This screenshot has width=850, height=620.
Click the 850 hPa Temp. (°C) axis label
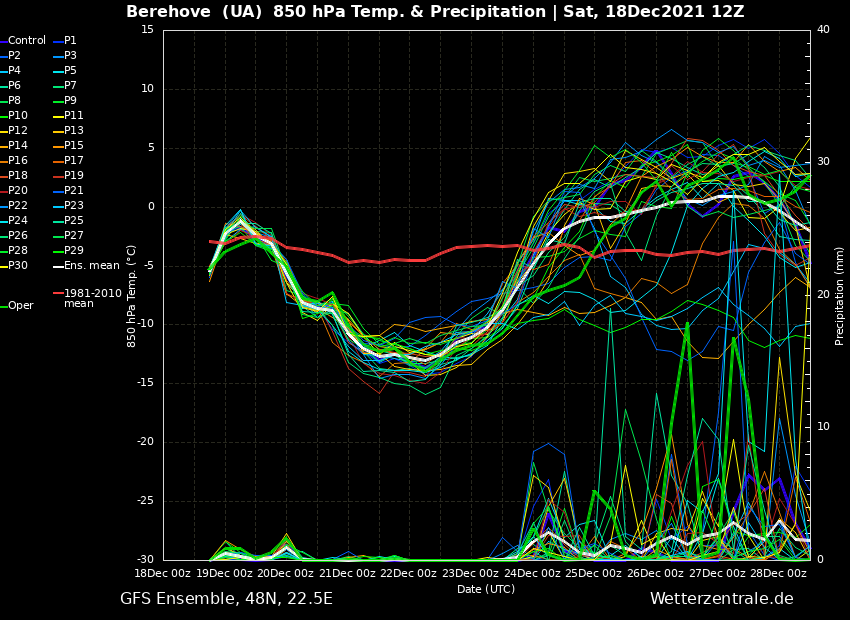pyautogui.click(x=132, y=296)
